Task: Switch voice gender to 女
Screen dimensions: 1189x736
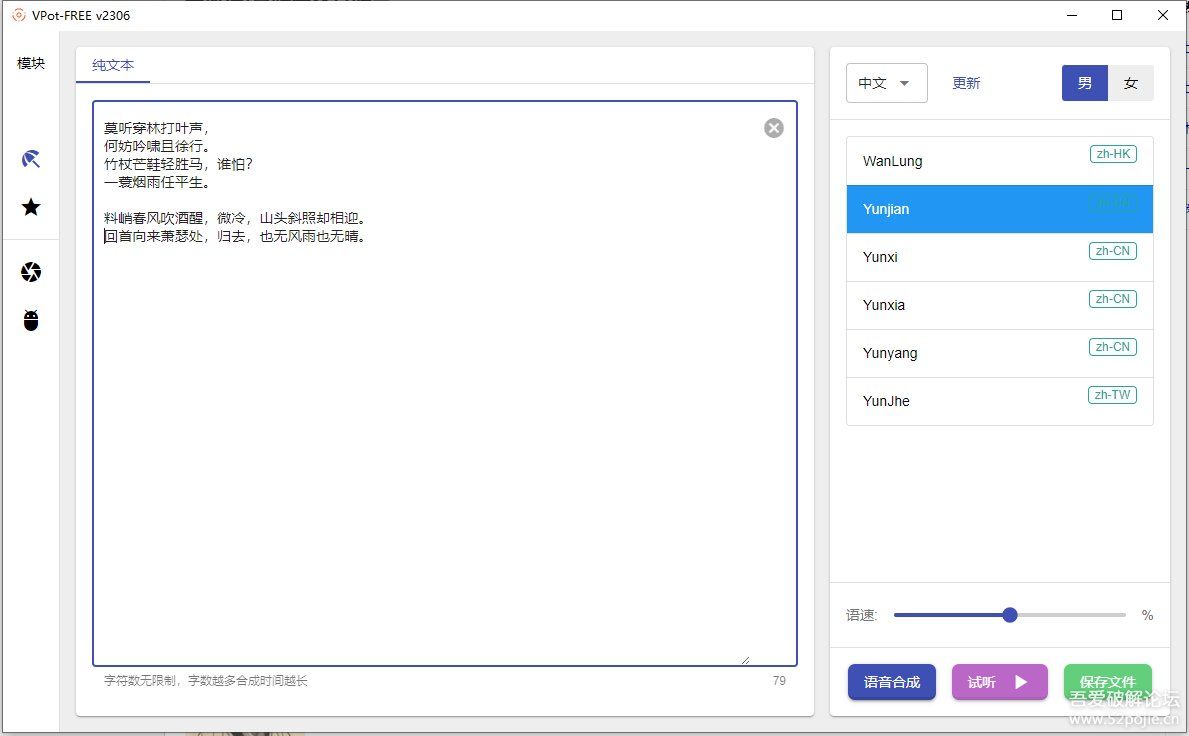Action: tap(1131, 83)
